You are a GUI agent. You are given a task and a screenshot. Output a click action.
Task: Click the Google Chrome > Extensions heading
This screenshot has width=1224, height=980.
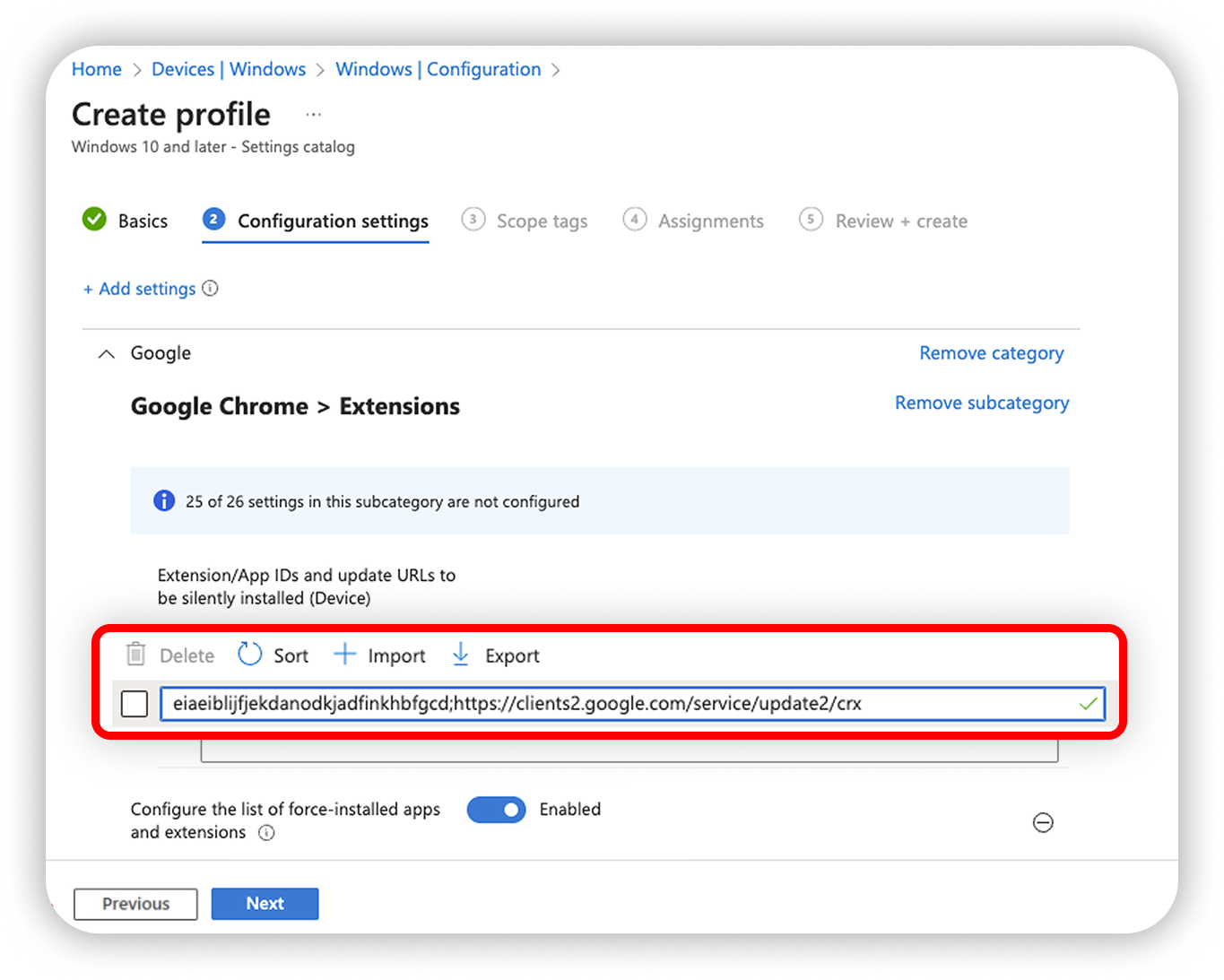[x=295, y=406]
